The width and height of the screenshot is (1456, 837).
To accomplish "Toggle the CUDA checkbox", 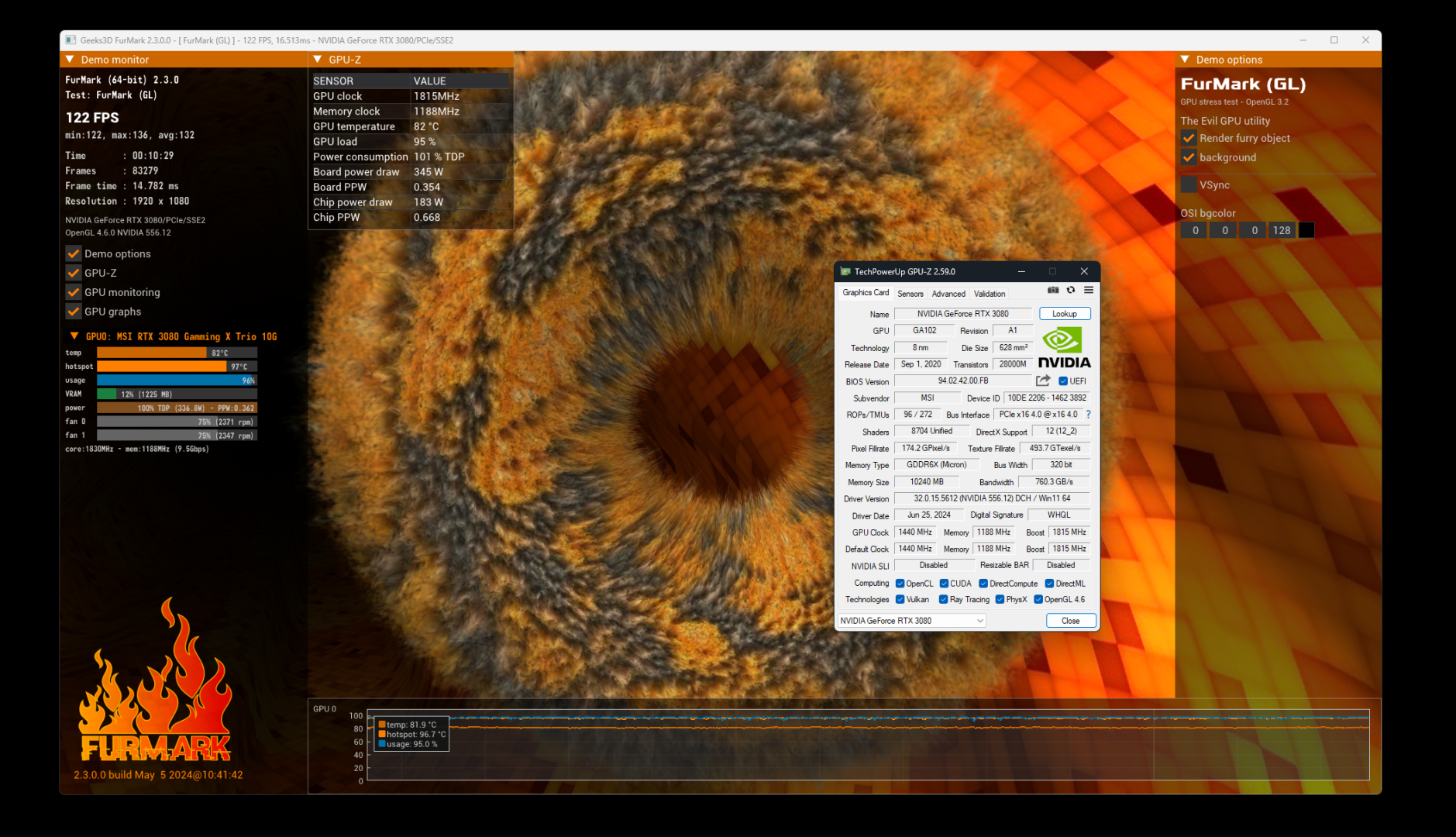I will coord(944,584).
